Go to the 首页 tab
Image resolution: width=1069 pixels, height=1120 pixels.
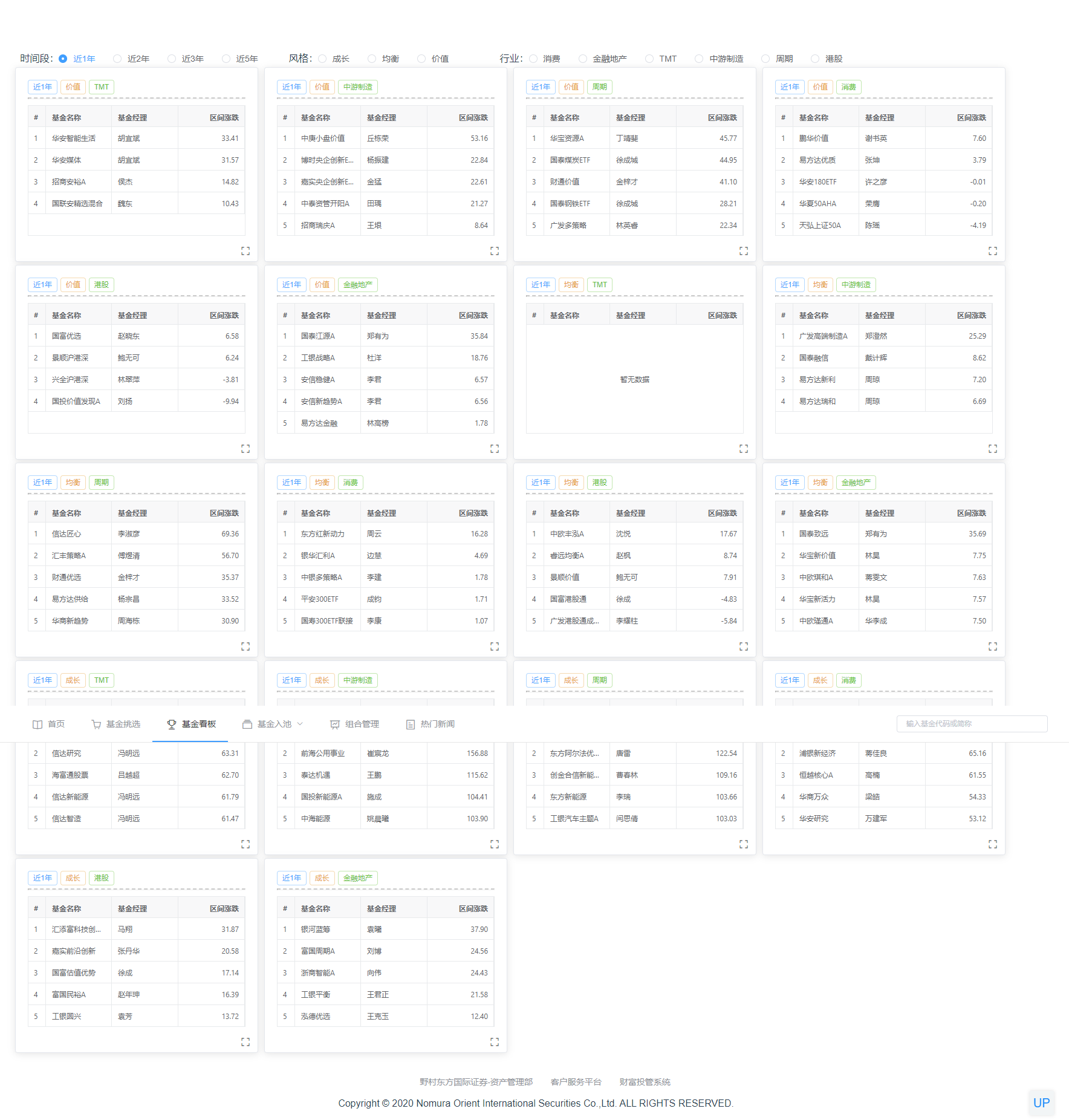pos(49,724)
